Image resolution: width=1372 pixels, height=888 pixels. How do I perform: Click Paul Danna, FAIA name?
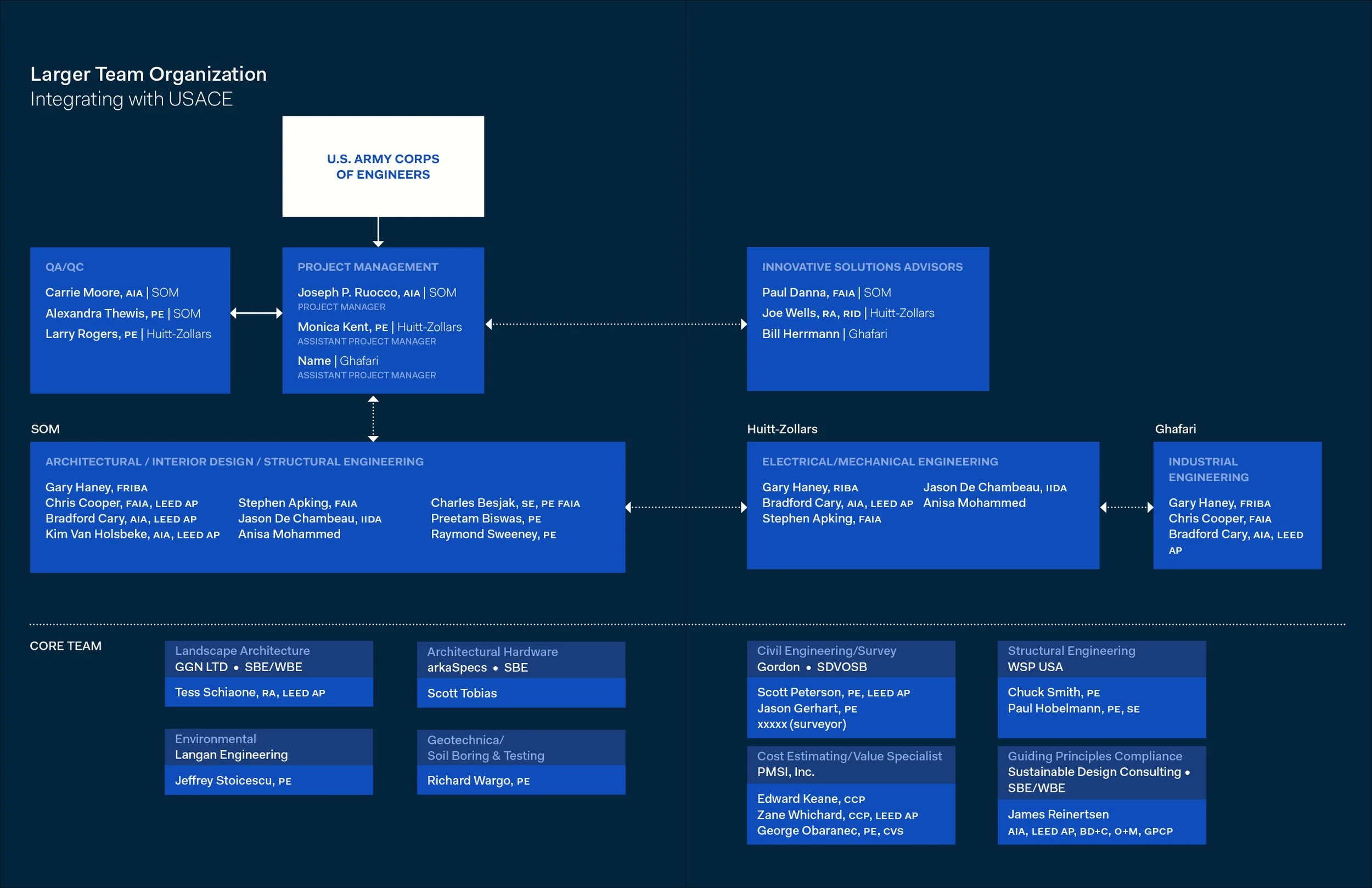pyautogui.click(x=809, y=293)
